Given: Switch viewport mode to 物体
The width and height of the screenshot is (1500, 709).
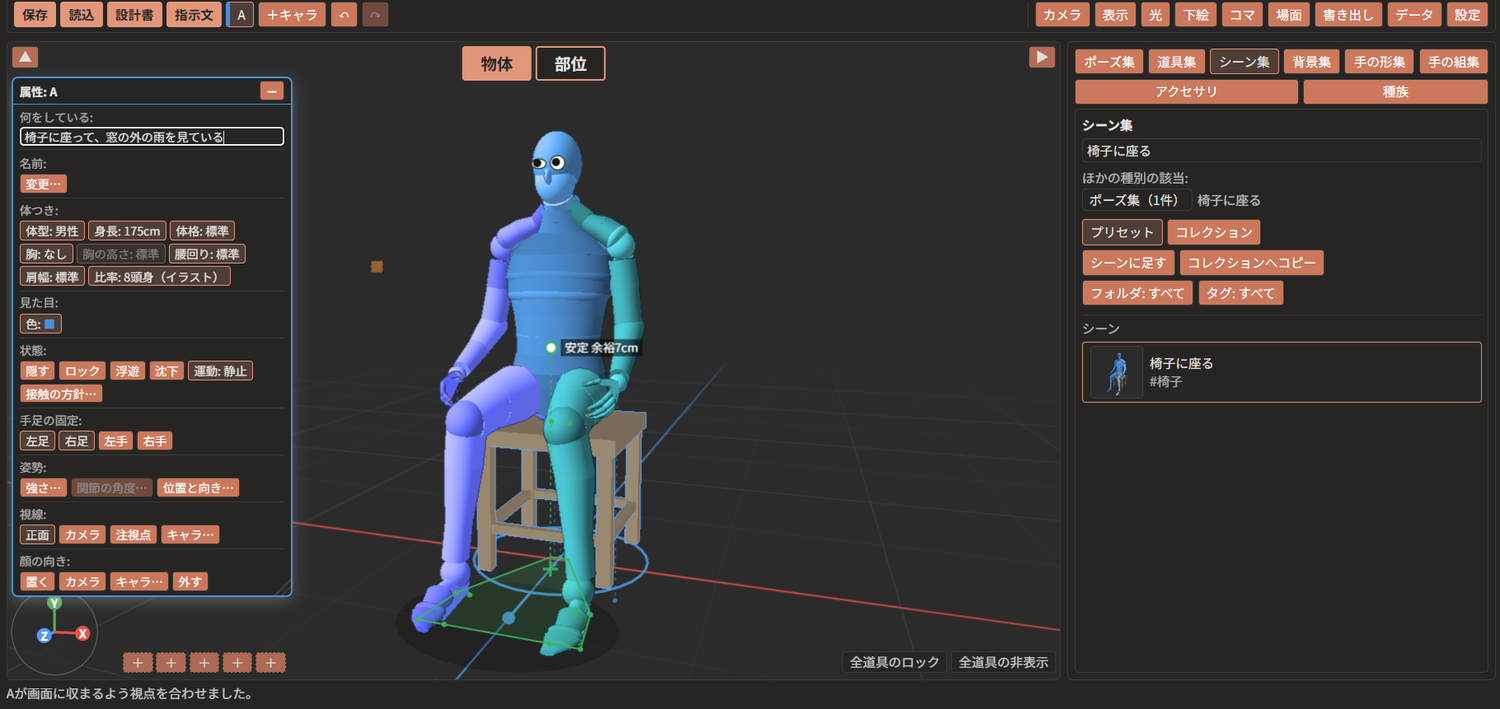Looking at the screenshot, I should click(x=497, y=64).
